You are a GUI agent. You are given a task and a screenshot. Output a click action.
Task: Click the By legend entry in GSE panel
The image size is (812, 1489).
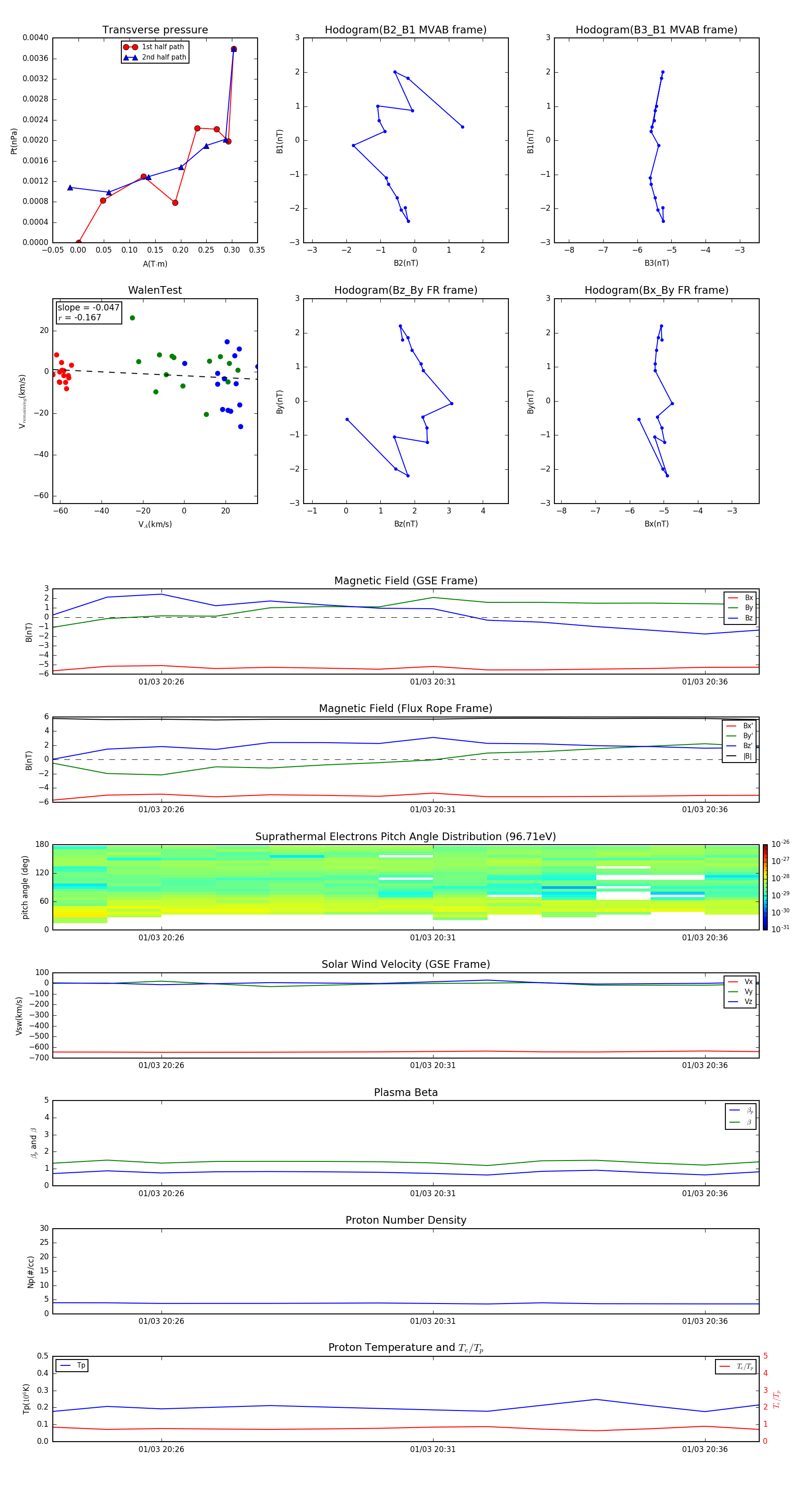tap(740, 607)
